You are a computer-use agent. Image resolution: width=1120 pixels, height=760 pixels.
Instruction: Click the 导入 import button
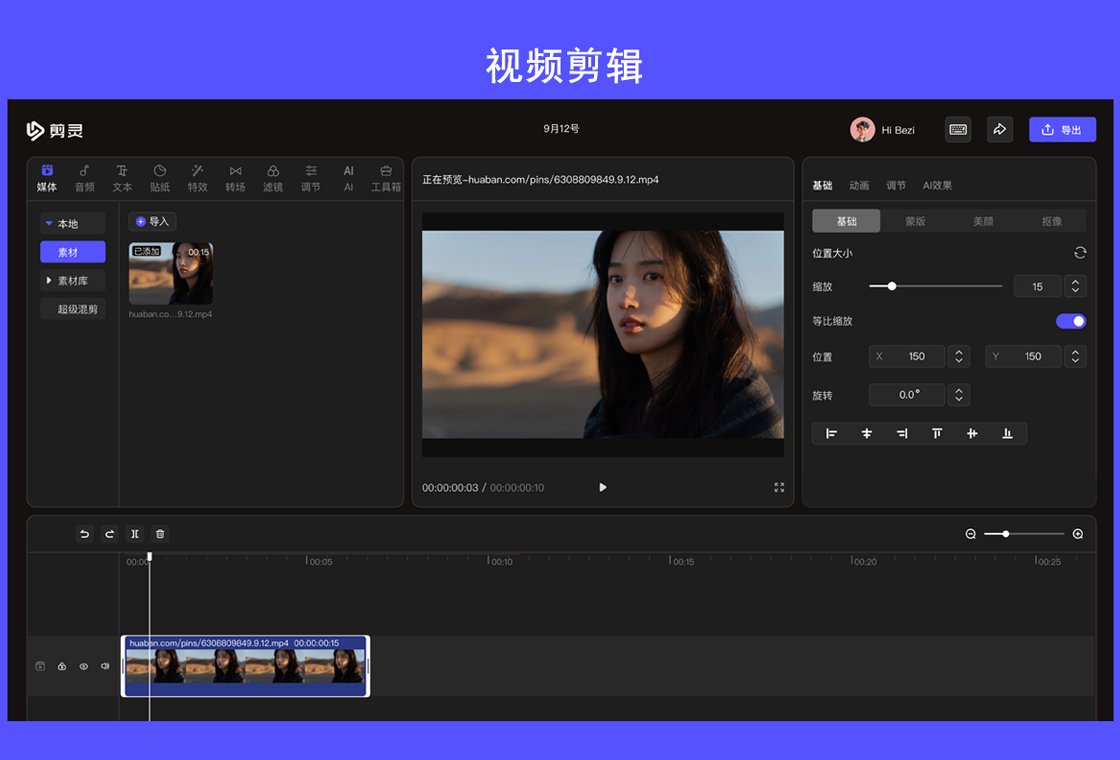[152, 221]
